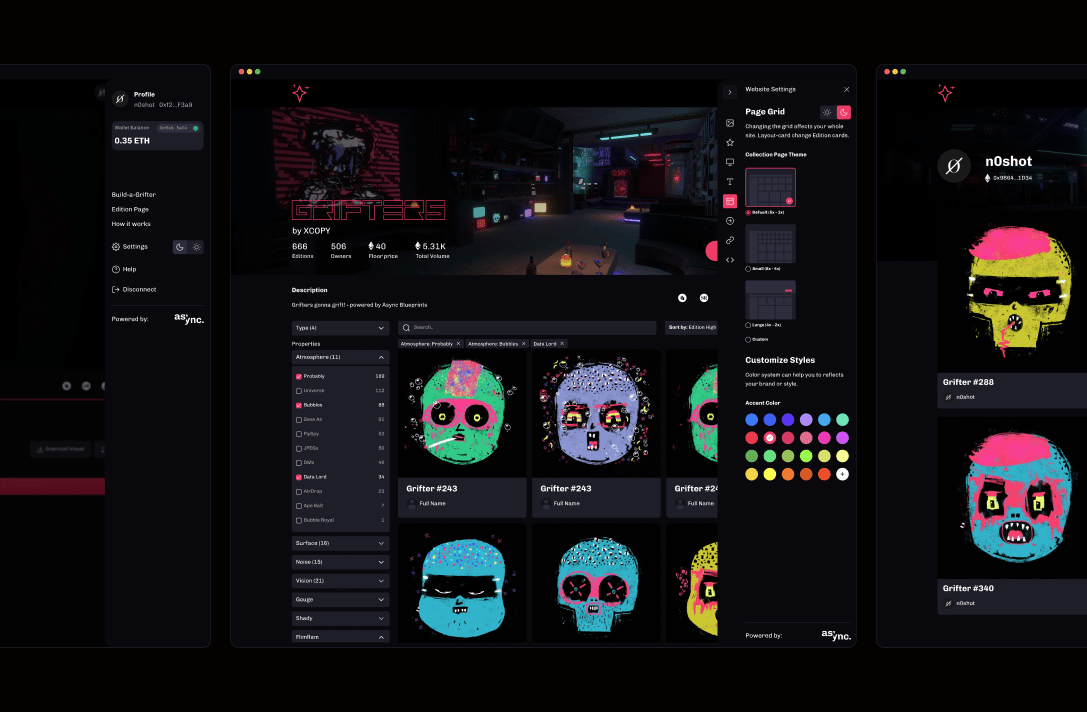Select the Small grid radio button
Screen dimensions: 1087x712
pyautogui.click(x=748, y=269)
